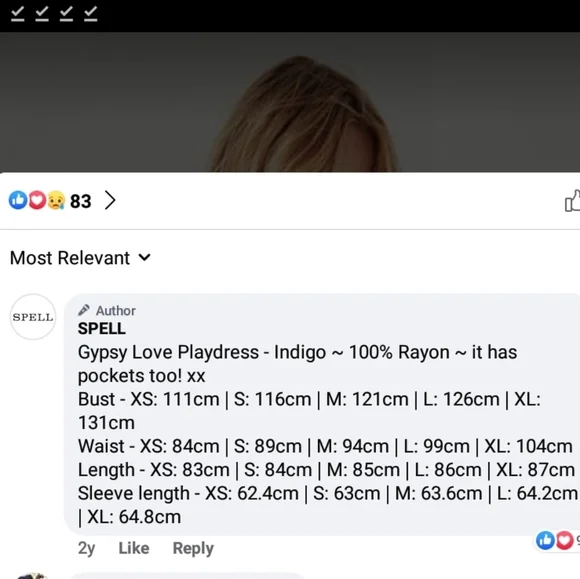580x579 pixels.
Task: Tap the first download-check icon in status bar
Action: [x=17, y=14]
